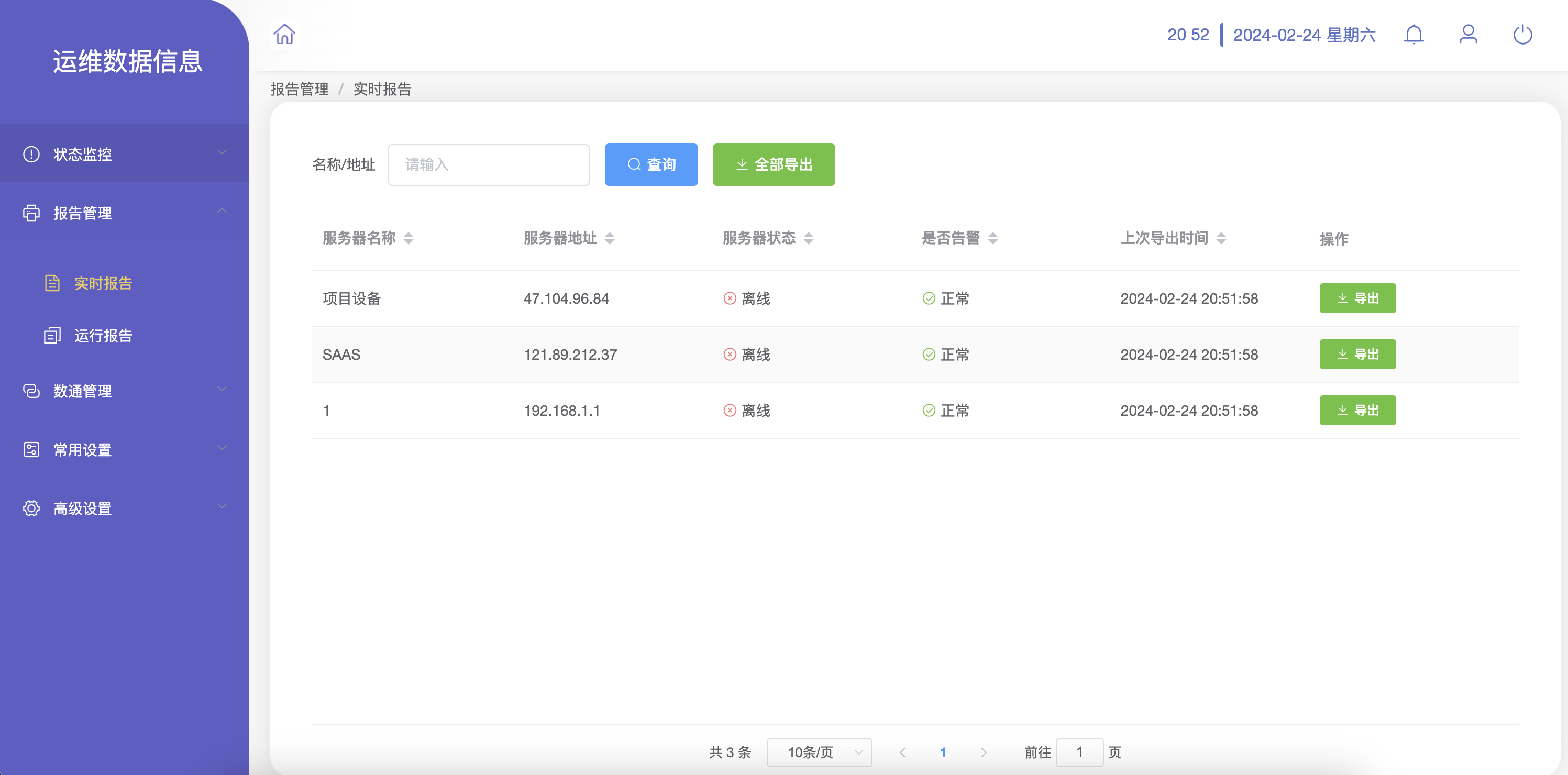
Task: Open the 常用设置 sidebar menu
Action: pos(124,450)
